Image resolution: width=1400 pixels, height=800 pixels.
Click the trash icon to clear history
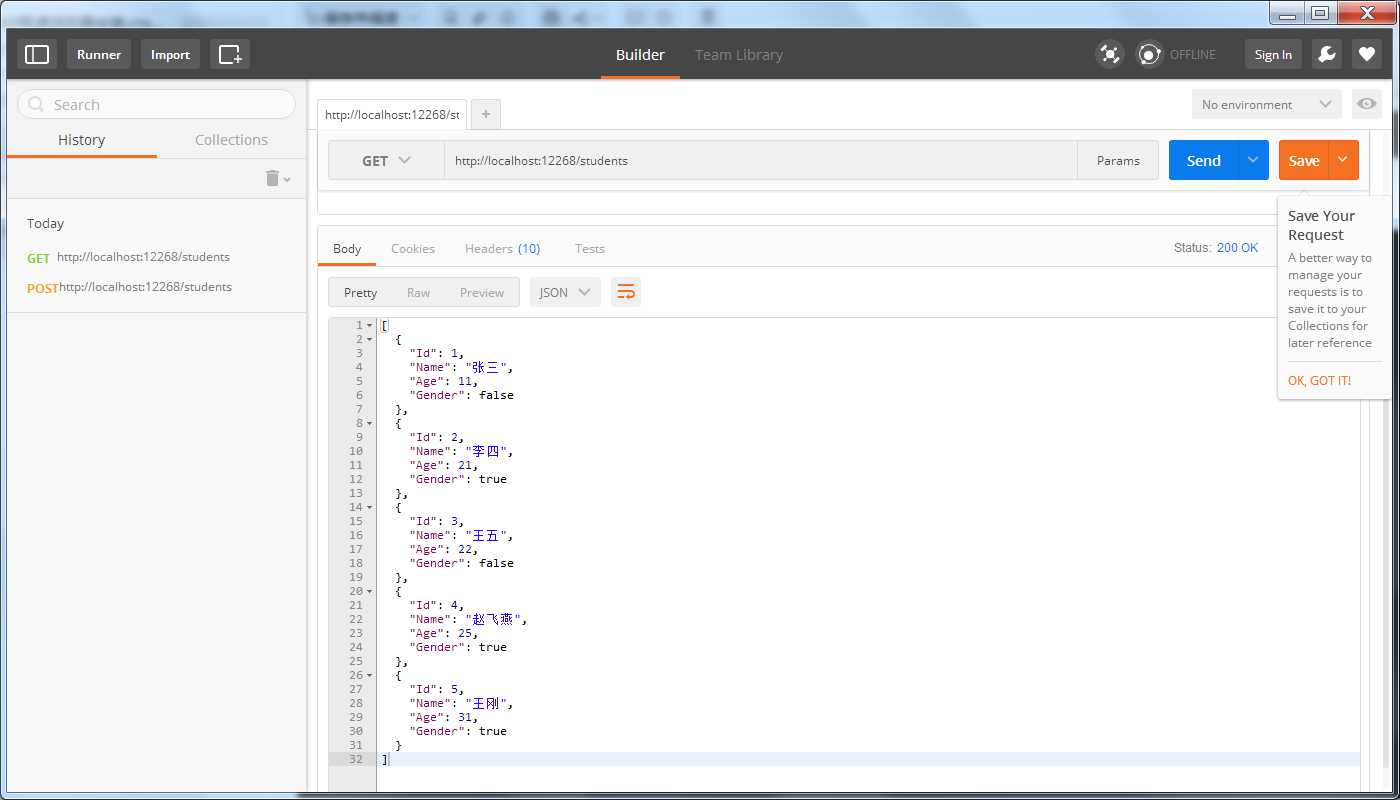click(273, 178)
